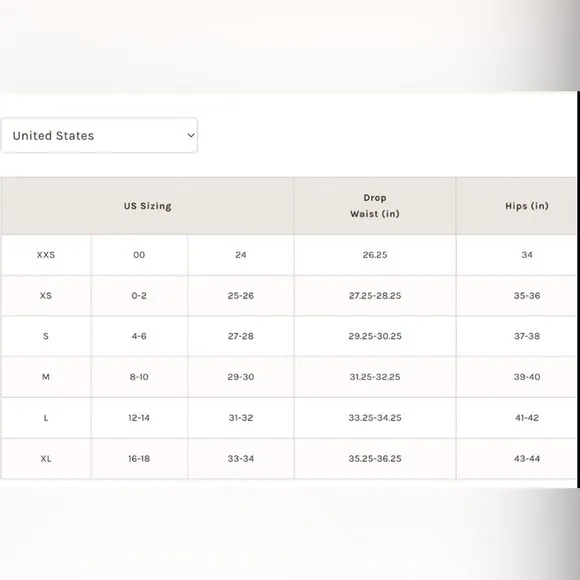580x580 pixels.
Task: Select the US Sizing column header
Action: click(x=148, y=206)
